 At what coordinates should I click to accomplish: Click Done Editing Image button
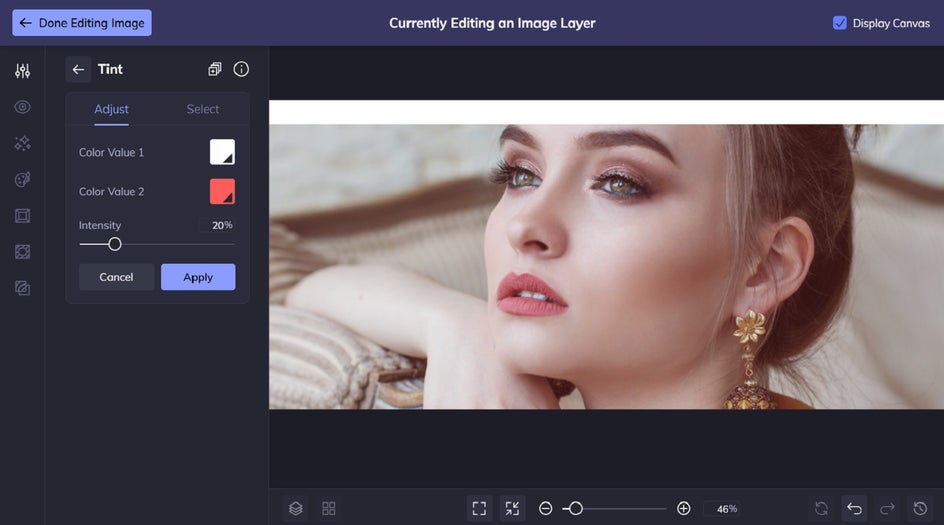click(82, 23)
